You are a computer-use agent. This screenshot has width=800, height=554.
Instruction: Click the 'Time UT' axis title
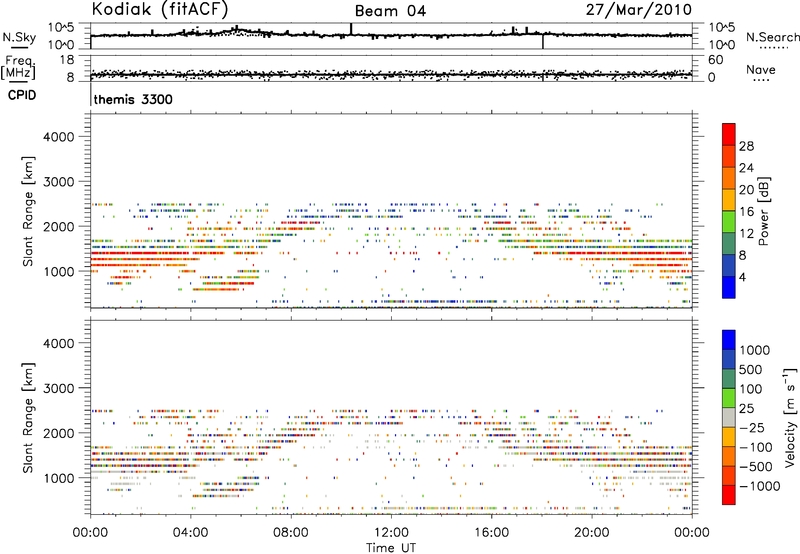[x=391, y=548]
